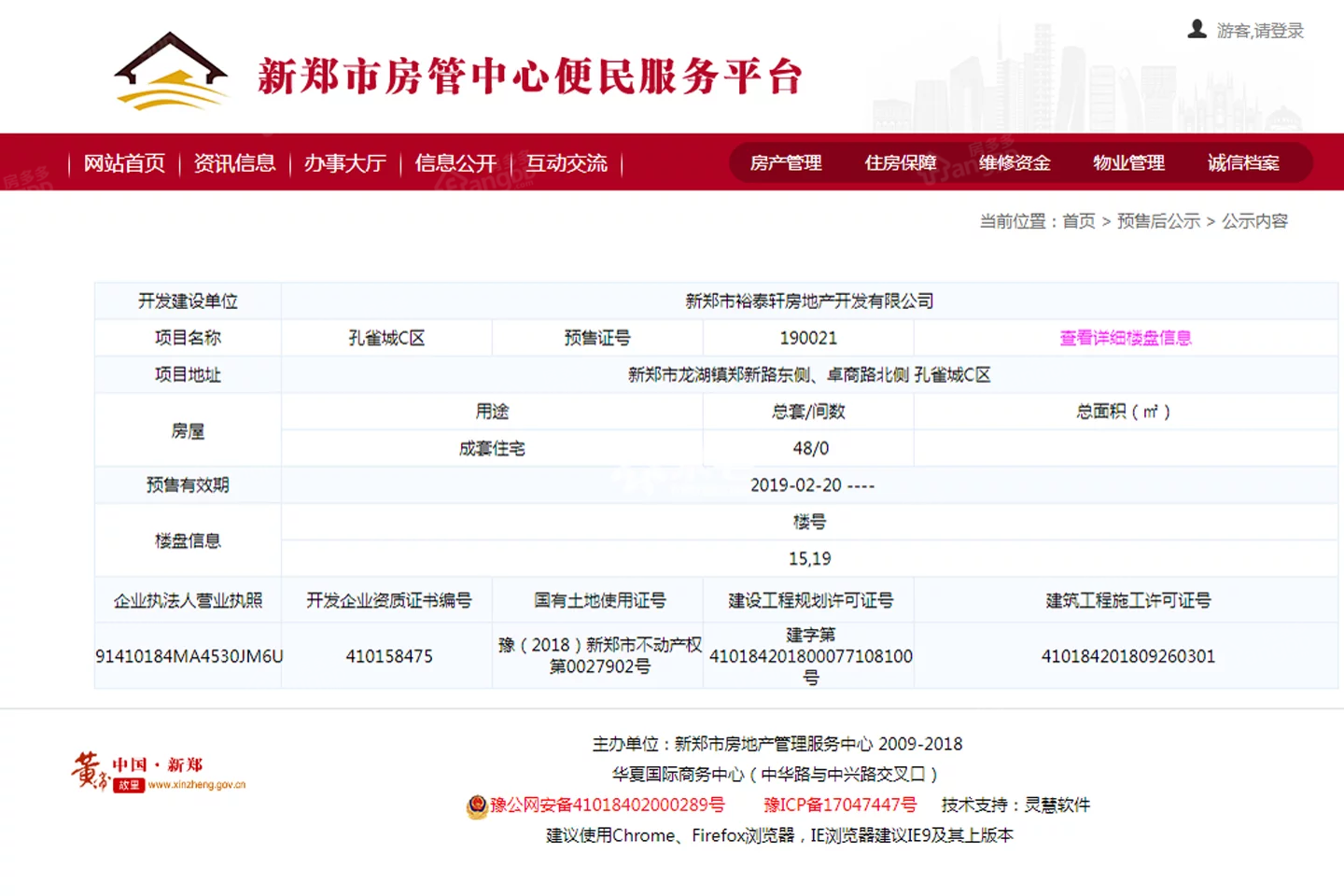Image resolution: width=1344 pixels, height=896 pixels.
Task: Click the 房屋 row label
Action: [x=188, y=431]
